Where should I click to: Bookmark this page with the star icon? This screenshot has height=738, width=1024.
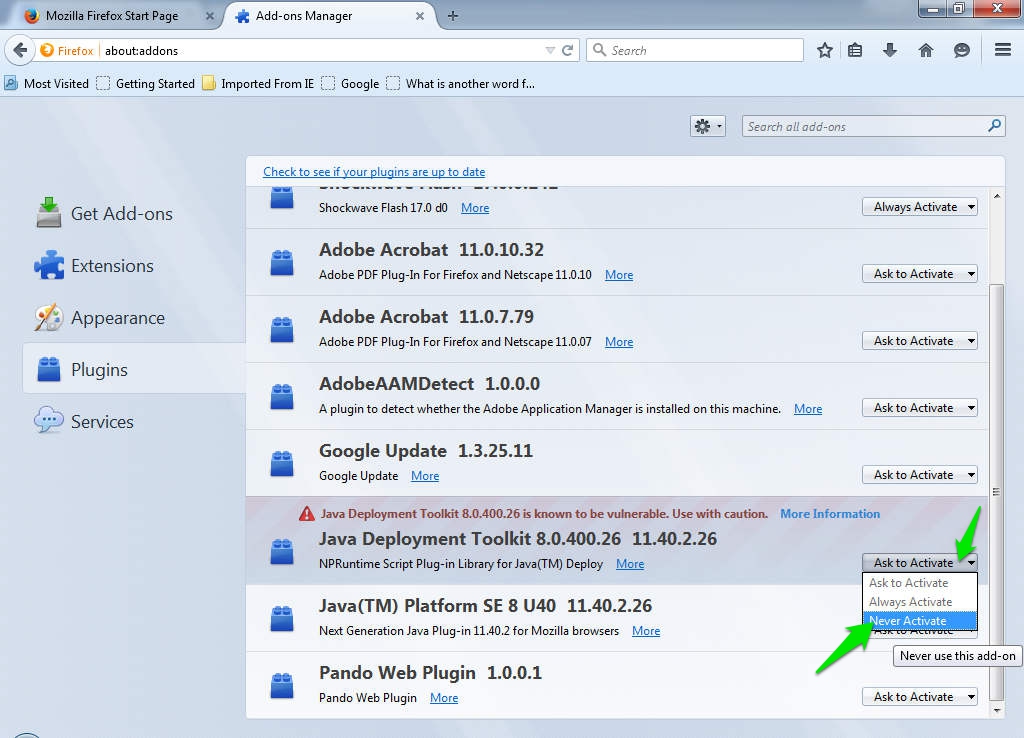click(825, 50)
